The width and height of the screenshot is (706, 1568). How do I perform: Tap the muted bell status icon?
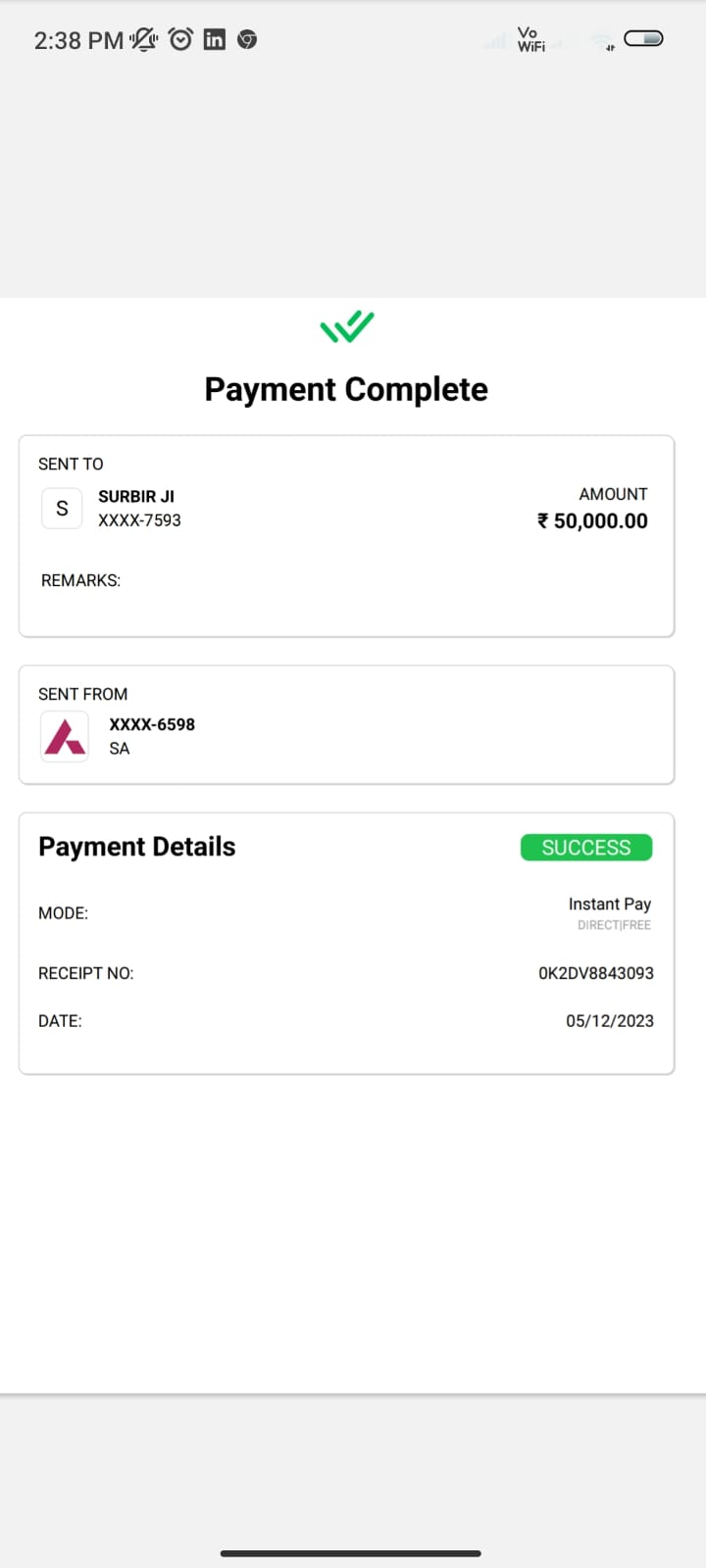(x=144, y=39)
